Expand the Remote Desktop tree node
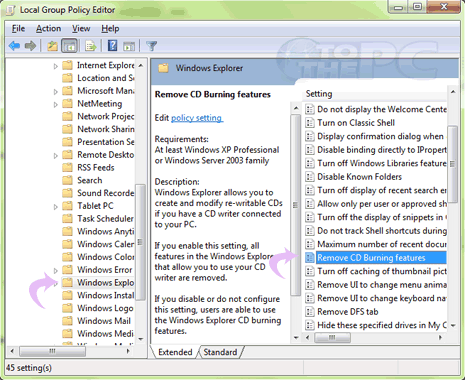Screen dimensions: 465x380 [x=56, y=155]
